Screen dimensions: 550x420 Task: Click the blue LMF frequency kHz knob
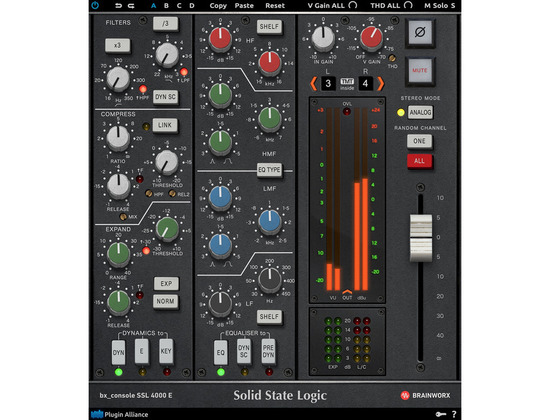point(269,222)
